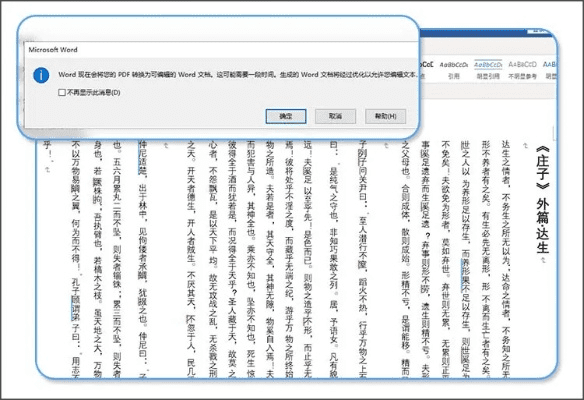This screenshot has width=584, height=400.
Task: Click the vertical line starting 之父母也
Action: point(405,259)
